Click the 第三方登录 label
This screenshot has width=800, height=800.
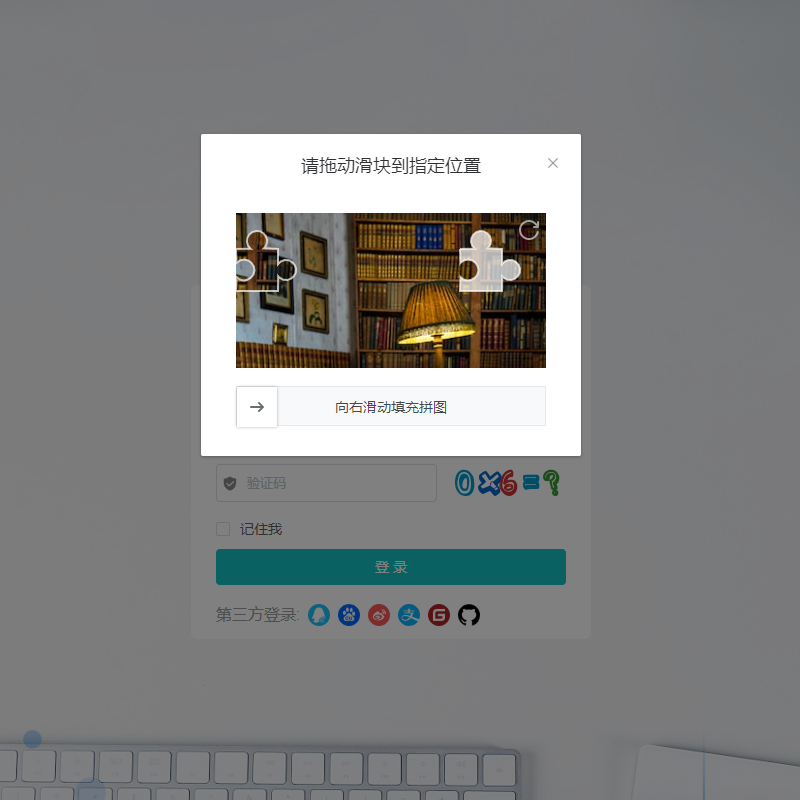[x=258, y=615]
